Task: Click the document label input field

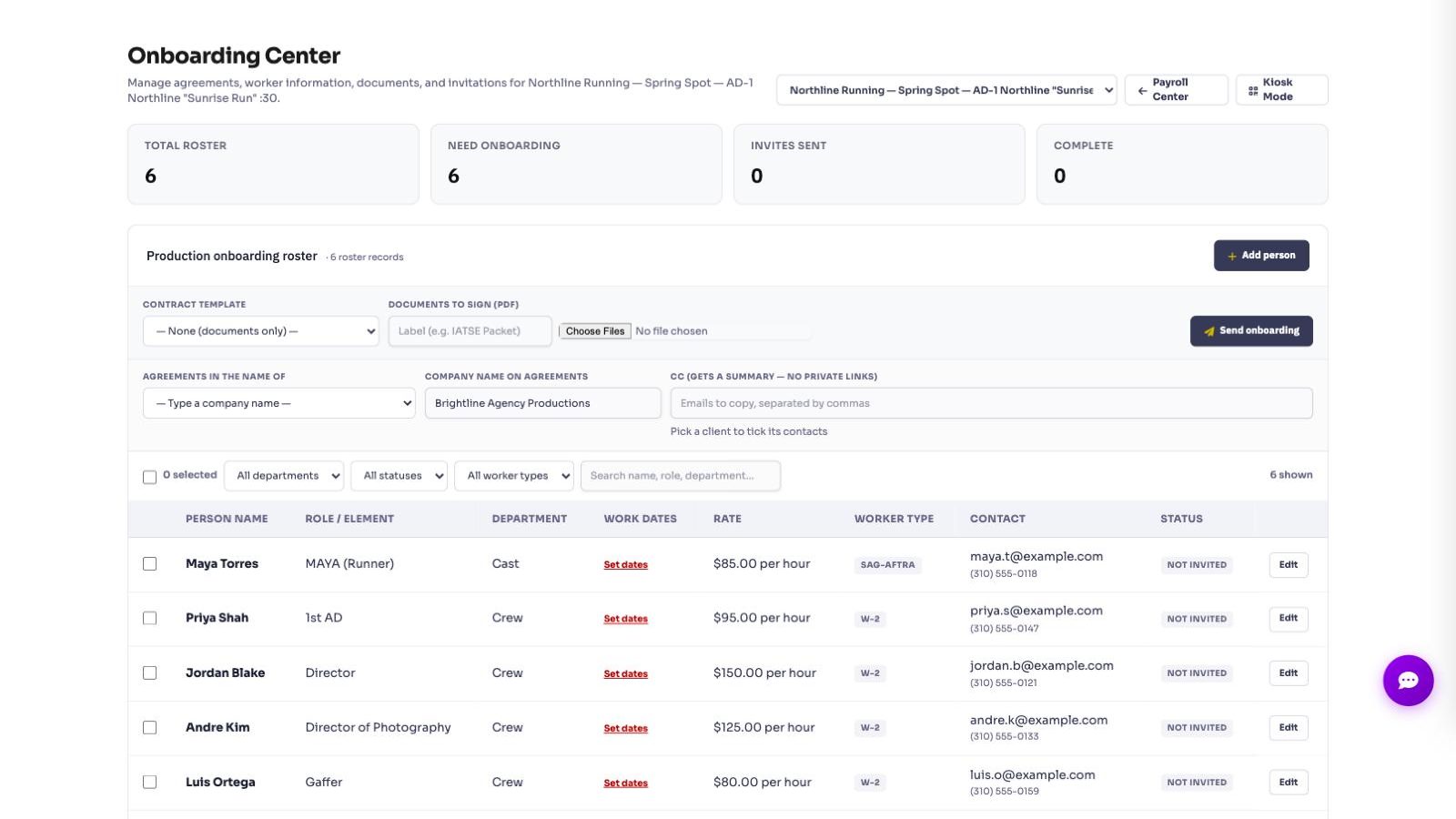Action: click(x=470, y=331)
